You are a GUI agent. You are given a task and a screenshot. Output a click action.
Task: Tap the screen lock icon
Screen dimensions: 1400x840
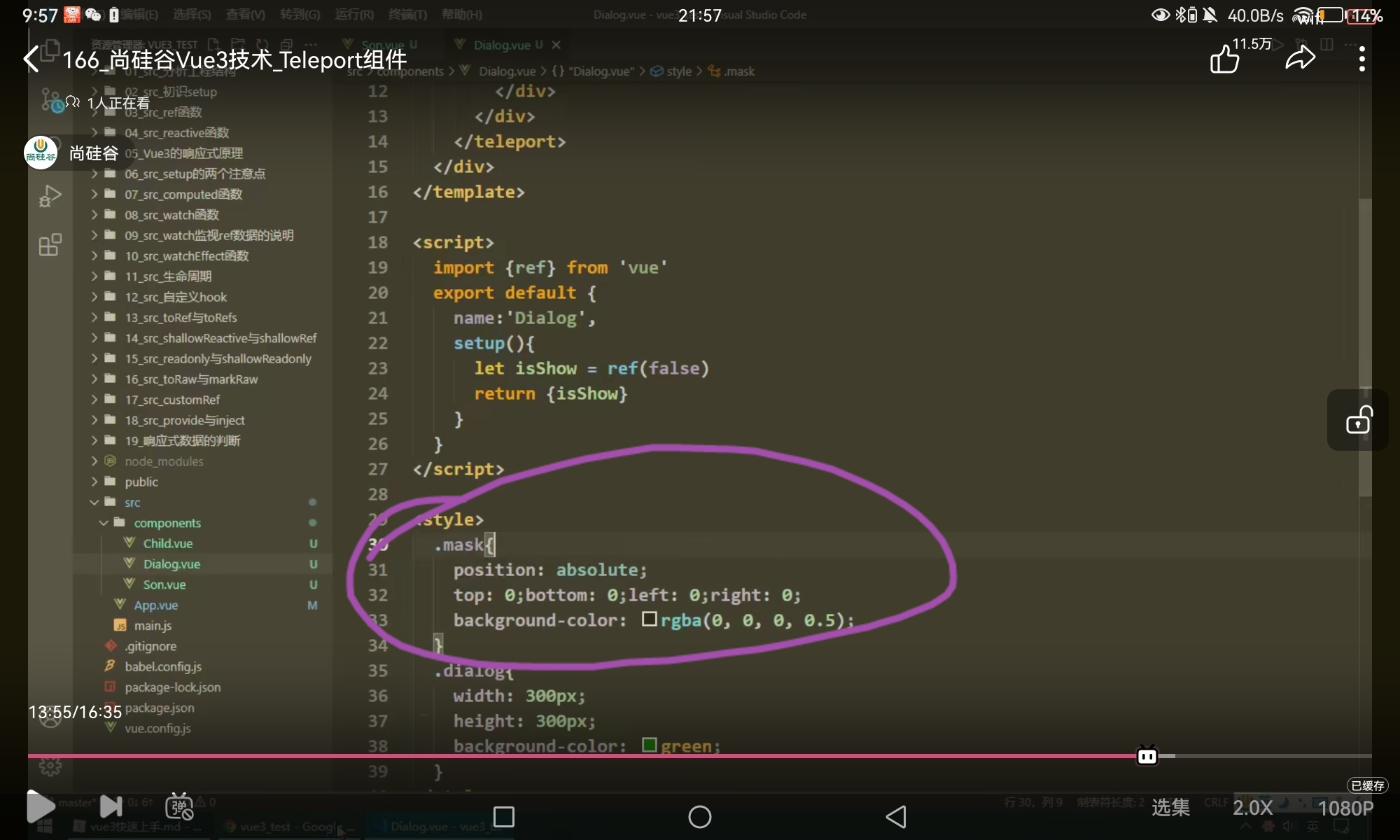tap(1358, 421)
